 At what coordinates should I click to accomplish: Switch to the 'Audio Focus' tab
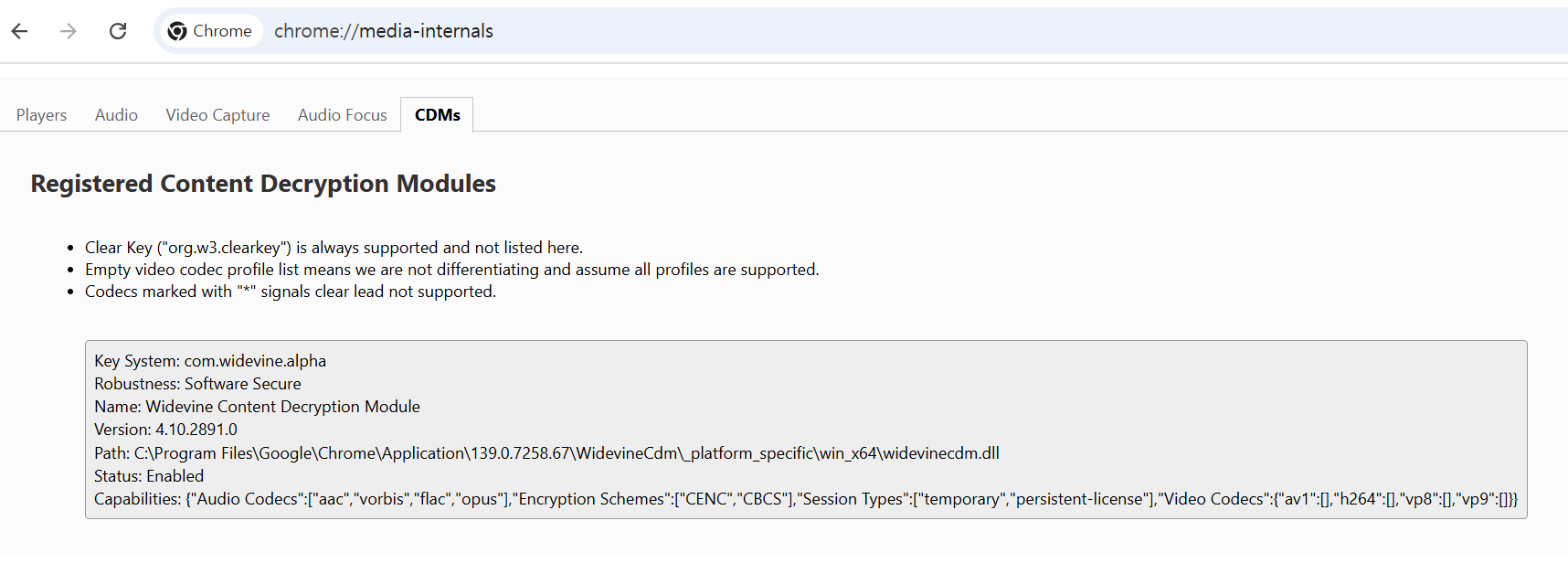(342, 114)
